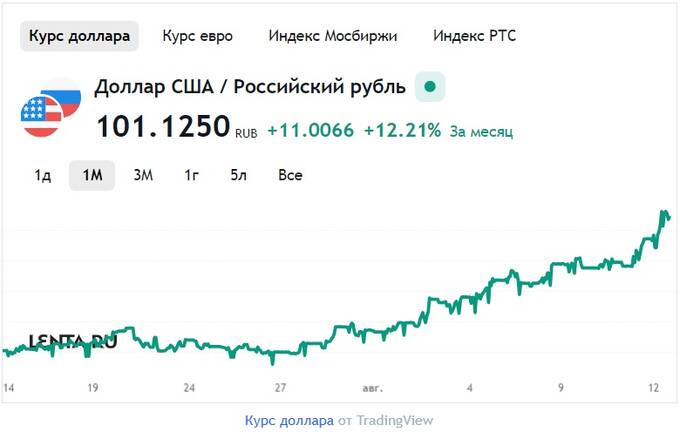Screen dimensions: 680x432
Task: Open the Индекс Мосбиржи tab
Action: point(333,36)
